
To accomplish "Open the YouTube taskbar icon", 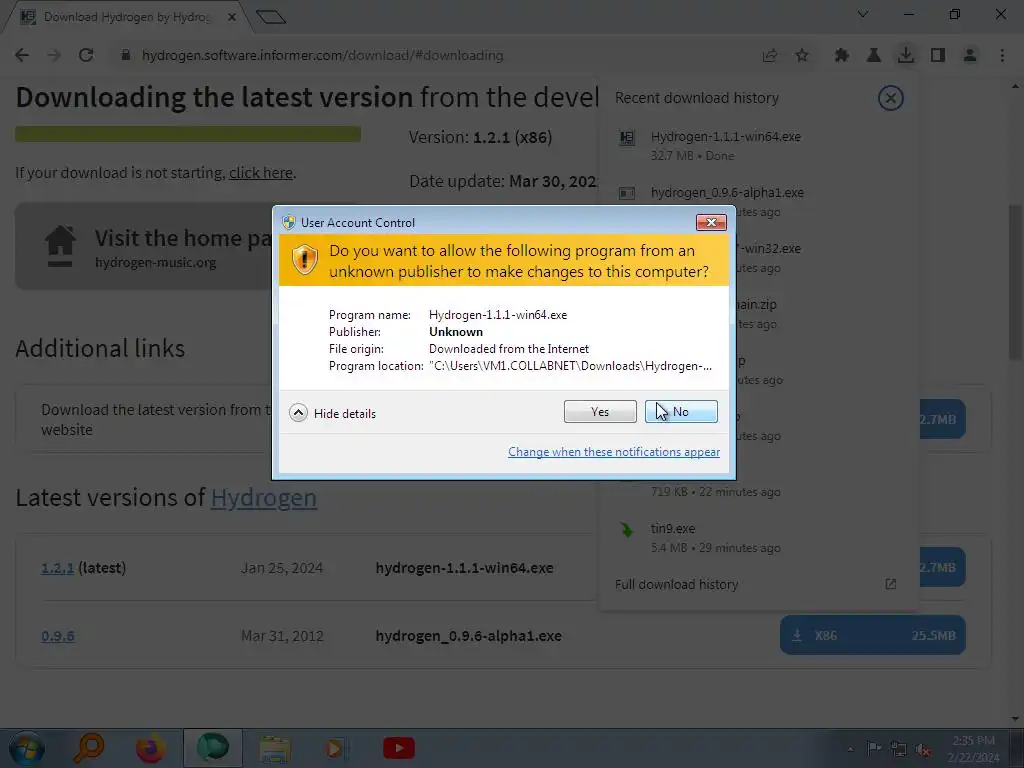I will pyautogui.click(x=398, y=748).
